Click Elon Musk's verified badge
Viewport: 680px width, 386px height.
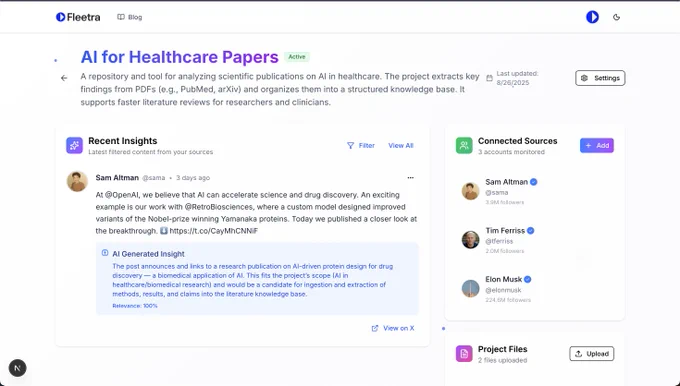coord(528,279)
